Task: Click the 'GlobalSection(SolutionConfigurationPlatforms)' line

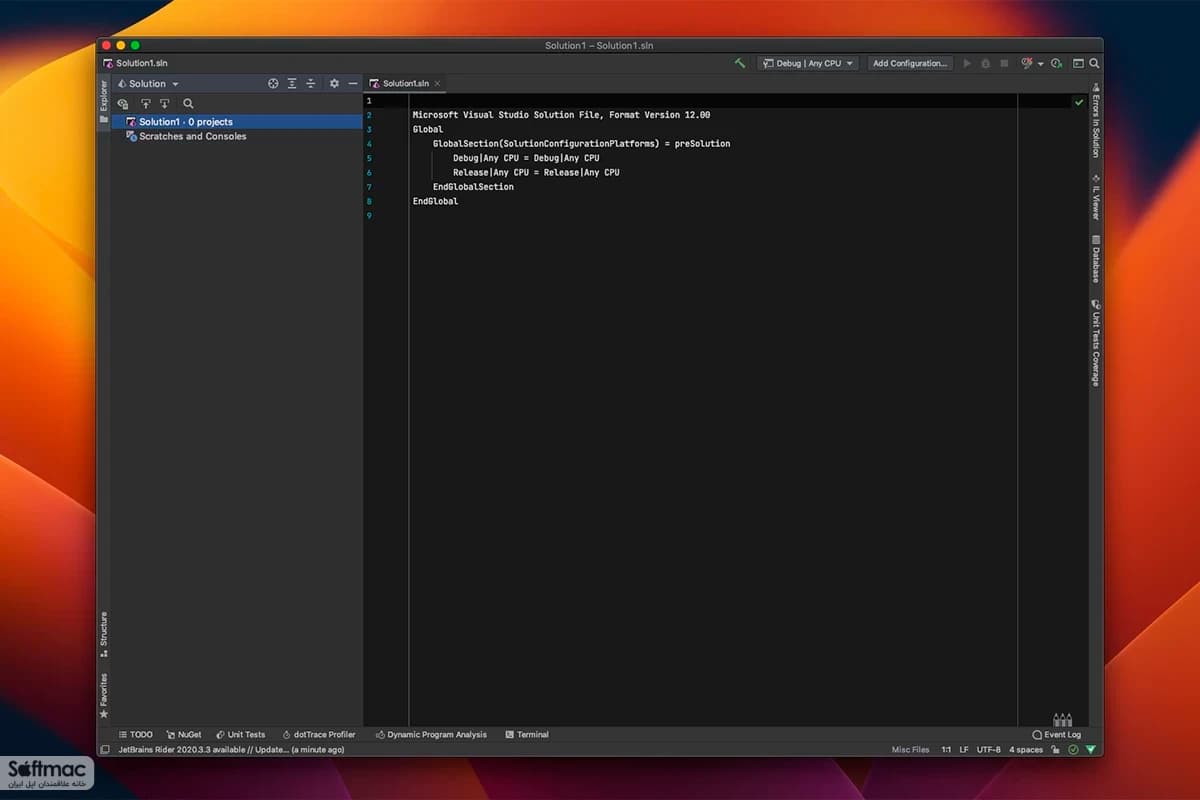Action: click(x=581, y=144)
